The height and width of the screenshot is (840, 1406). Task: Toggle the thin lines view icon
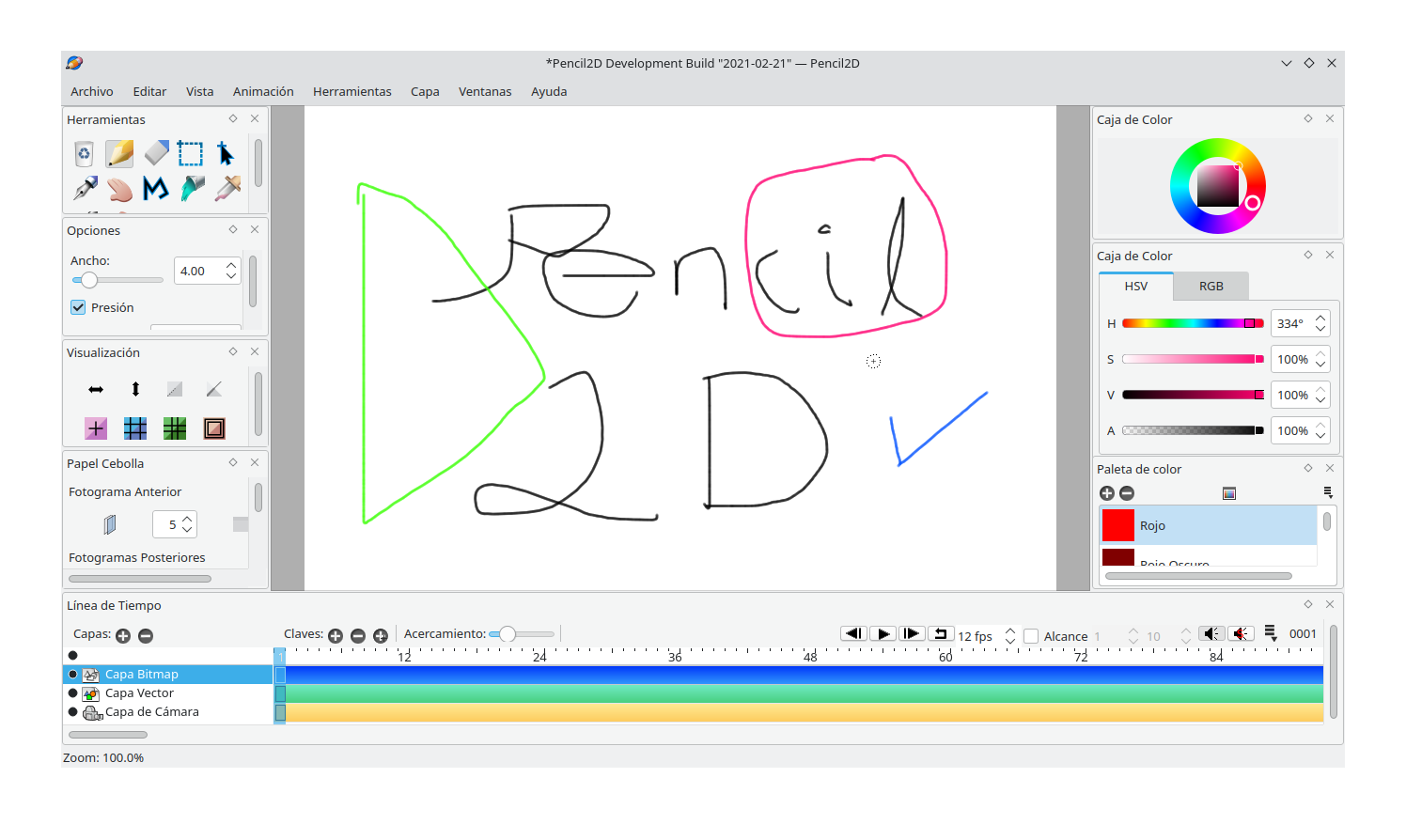[175, 389]
